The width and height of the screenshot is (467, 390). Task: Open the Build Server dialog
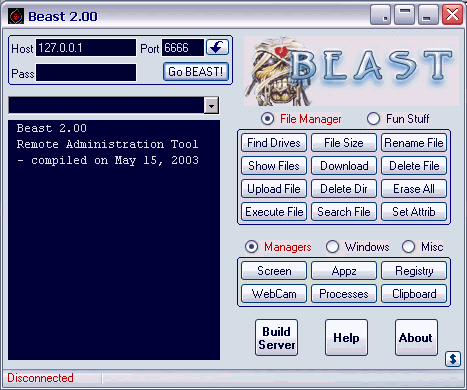click(277, 338)
